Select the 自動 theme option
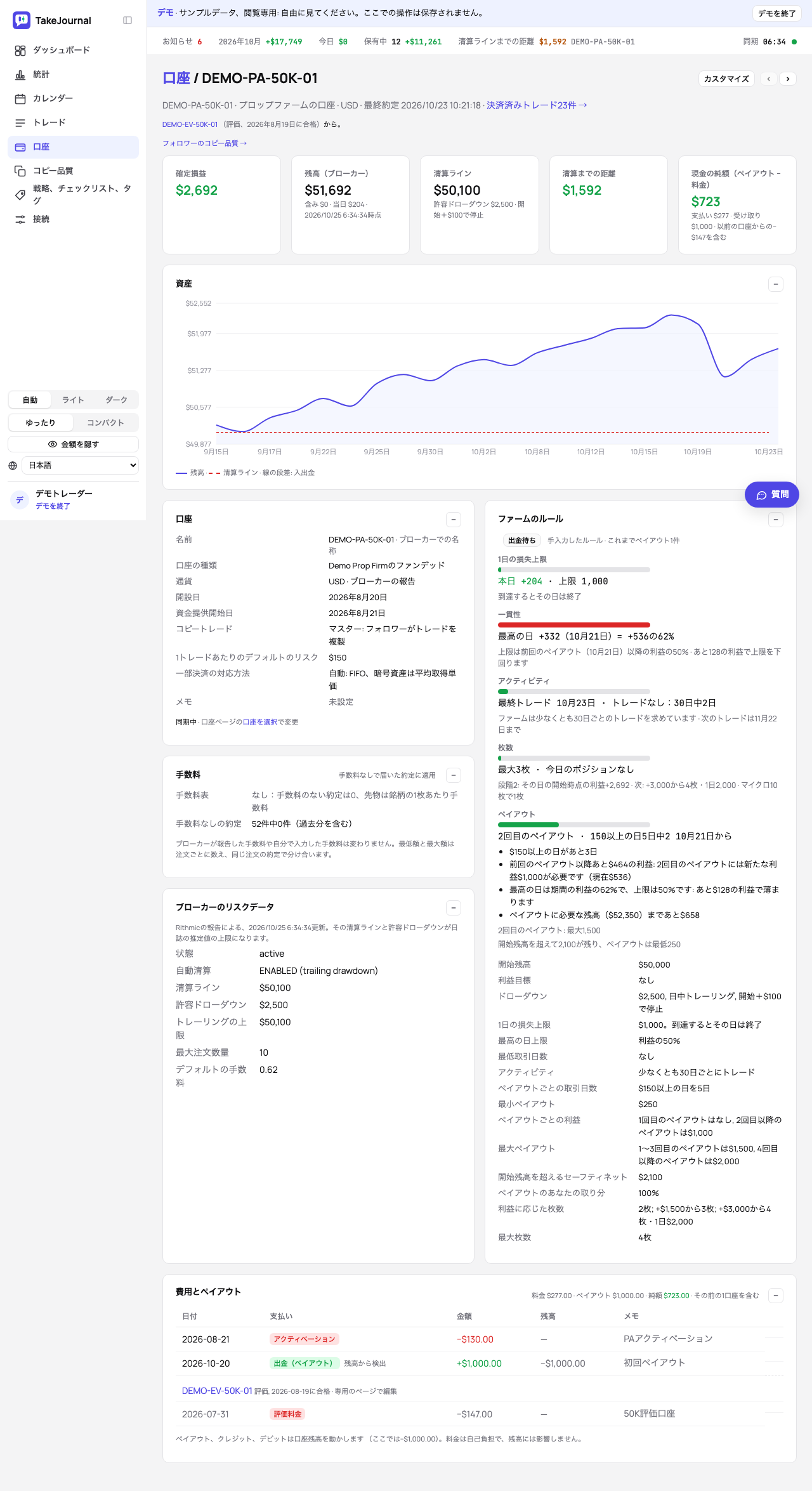This screenshot has width=812, height=1491. coord(30,400)
